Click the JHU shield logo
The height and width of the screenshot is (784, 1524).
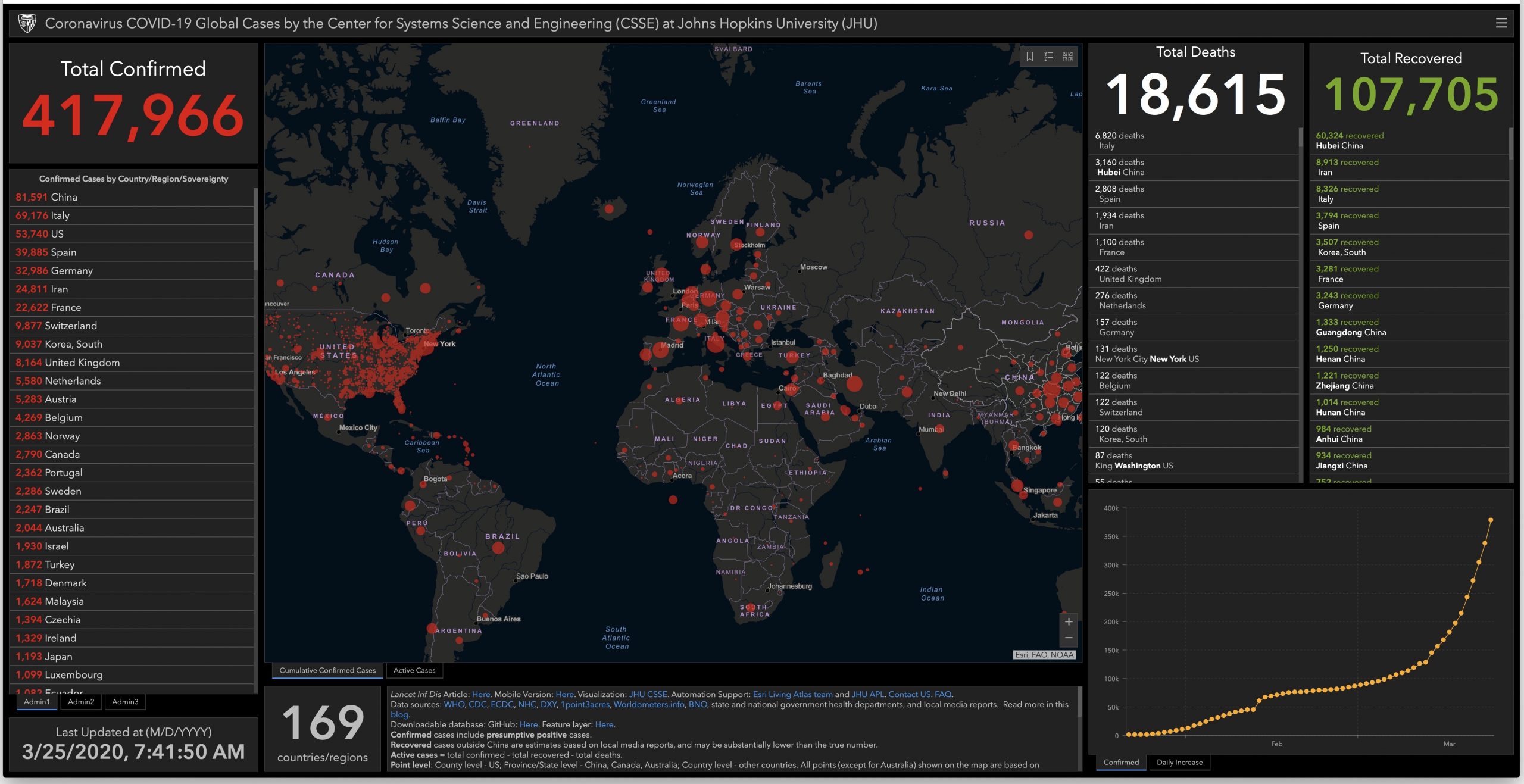click(x=27, y=23)
